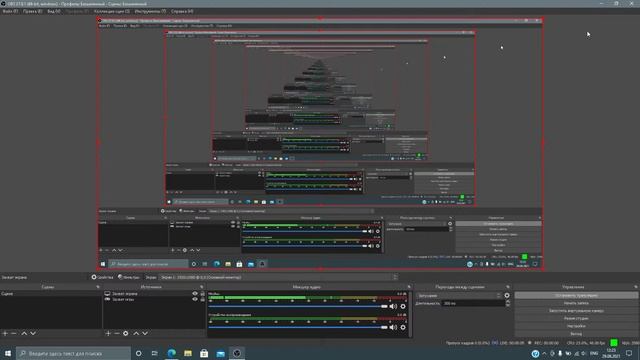
Task: Mute the Mic/Aux channel
Action: coord(393,306)
